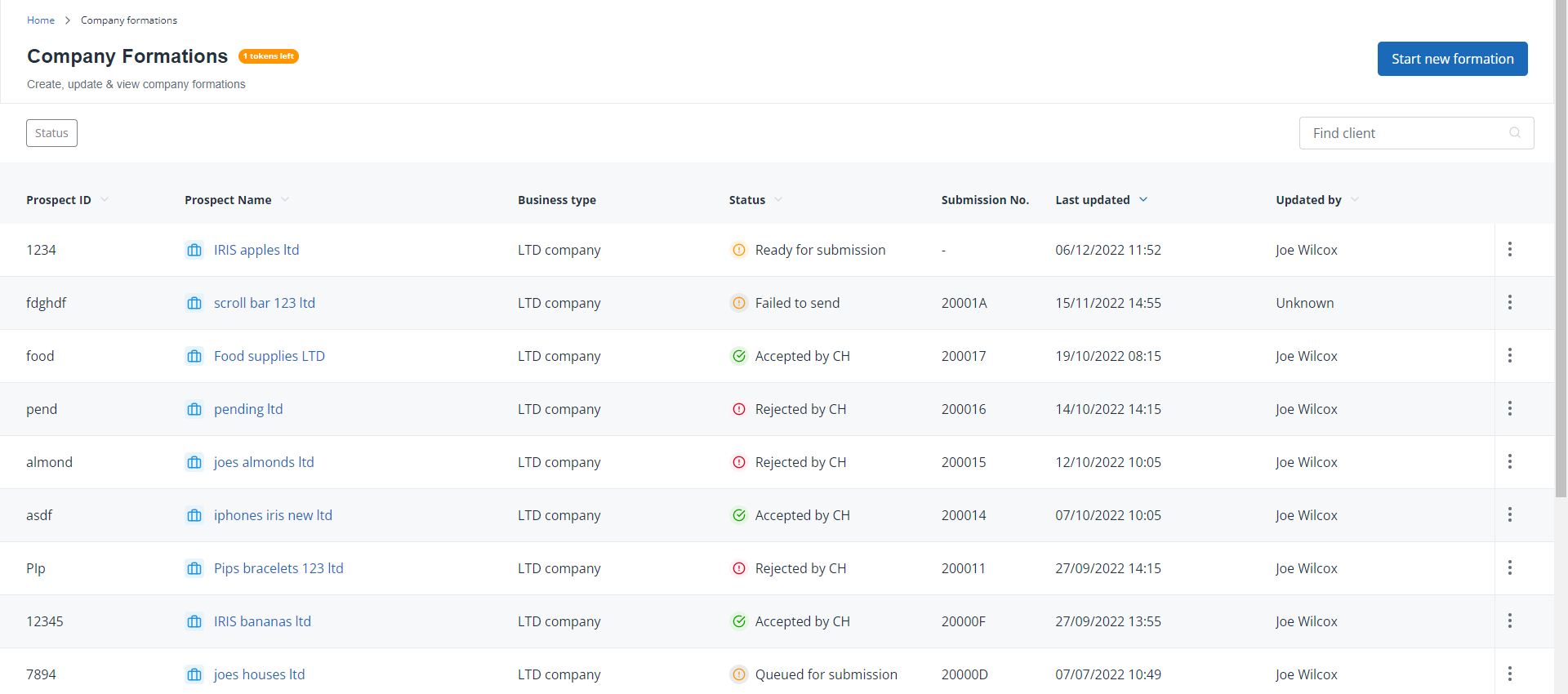Open the Updated by column sort chevron
Image resolution: width=1568 pixels, height=694 pixels.
coord(1355,200)
